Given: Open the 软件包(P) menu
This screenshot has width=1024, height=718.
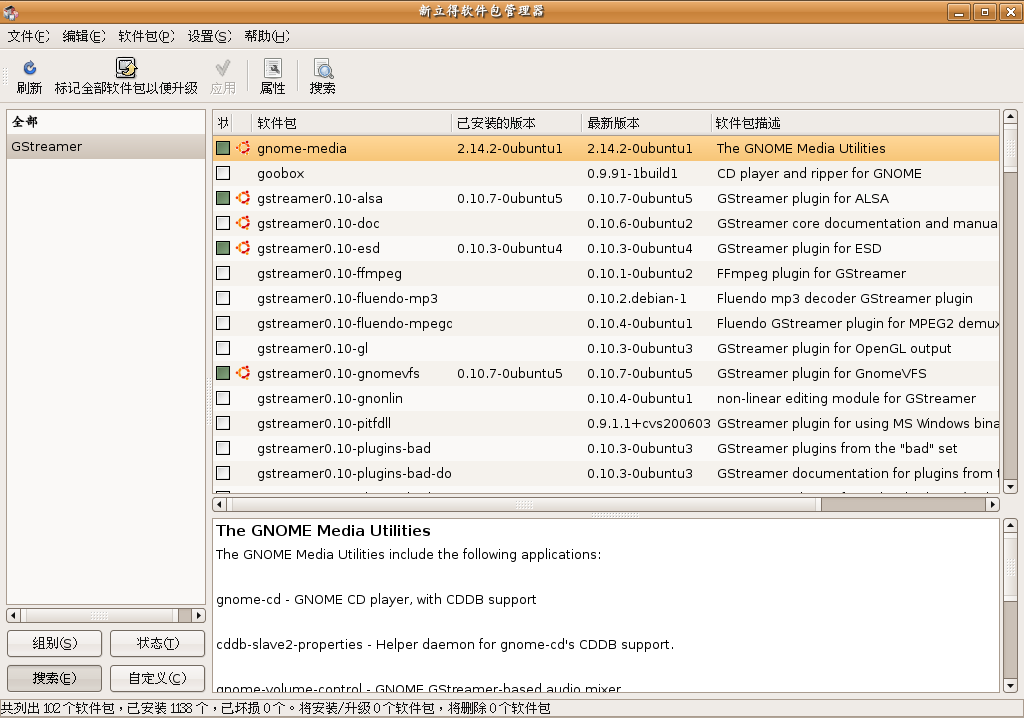Looking at the screenshot, I should (x=146, y=37).
